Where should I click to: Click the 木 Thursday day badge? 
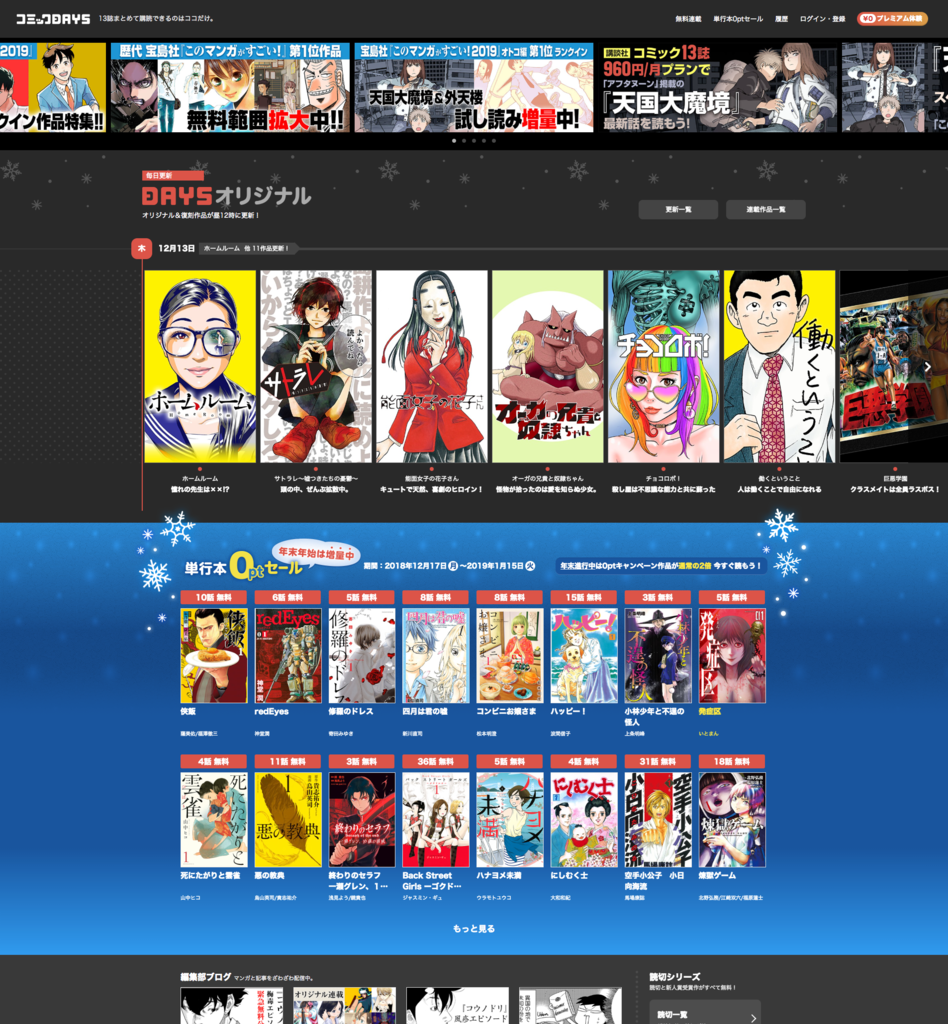pyautogui.click(x=142, y=248)
